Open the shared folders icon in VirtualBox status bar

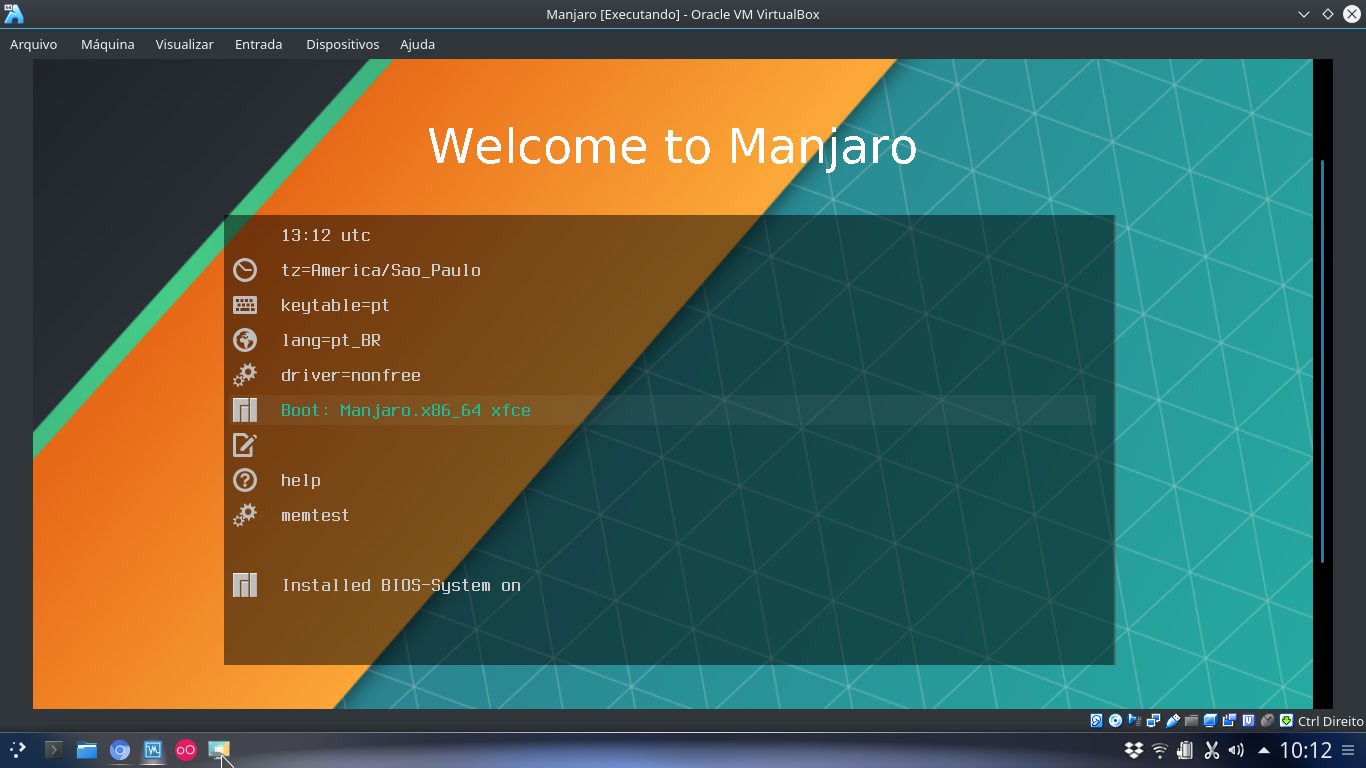pos(1191,720)
